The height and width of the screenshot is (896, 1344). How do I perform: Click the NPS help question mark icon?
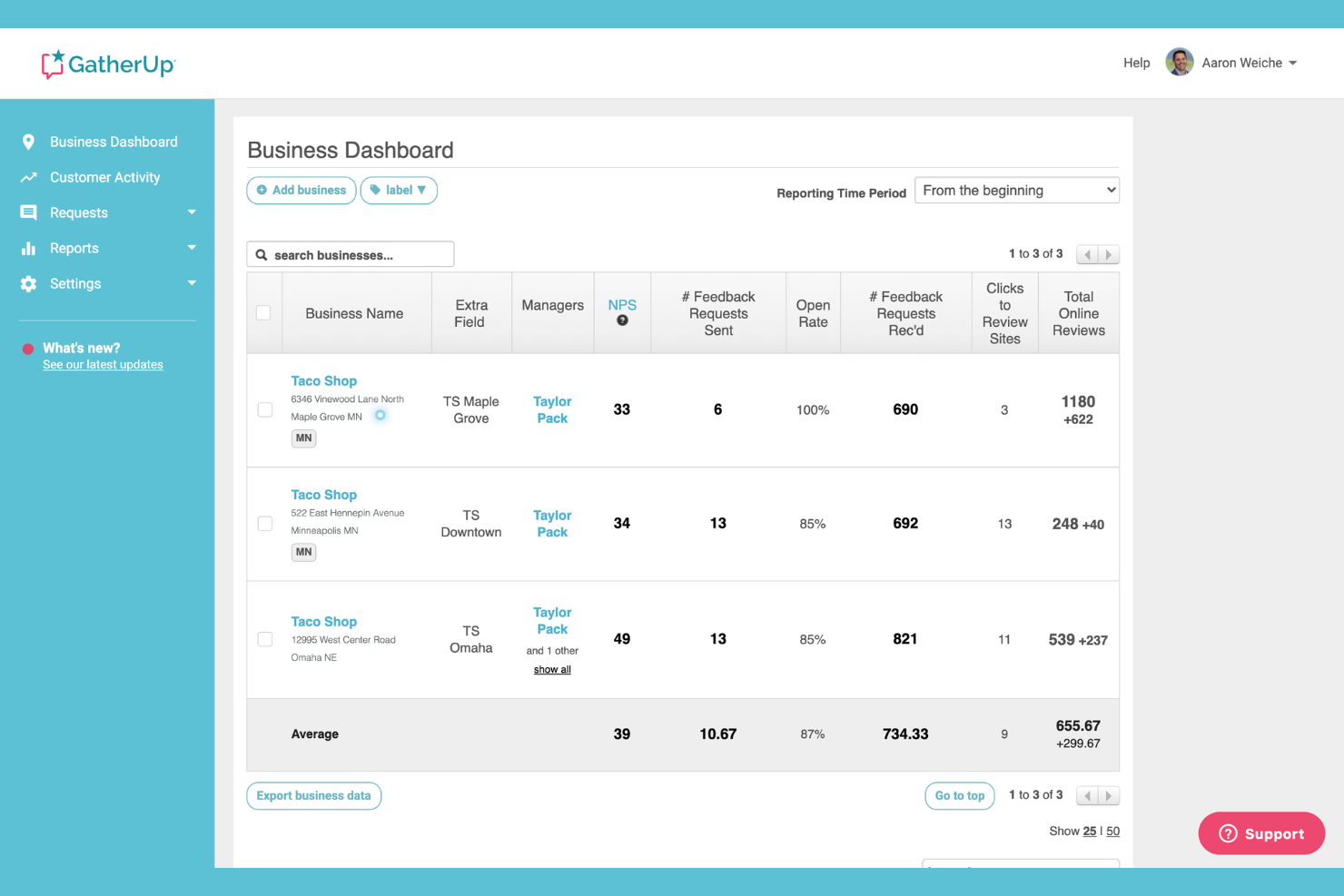(x=622, y=320)
